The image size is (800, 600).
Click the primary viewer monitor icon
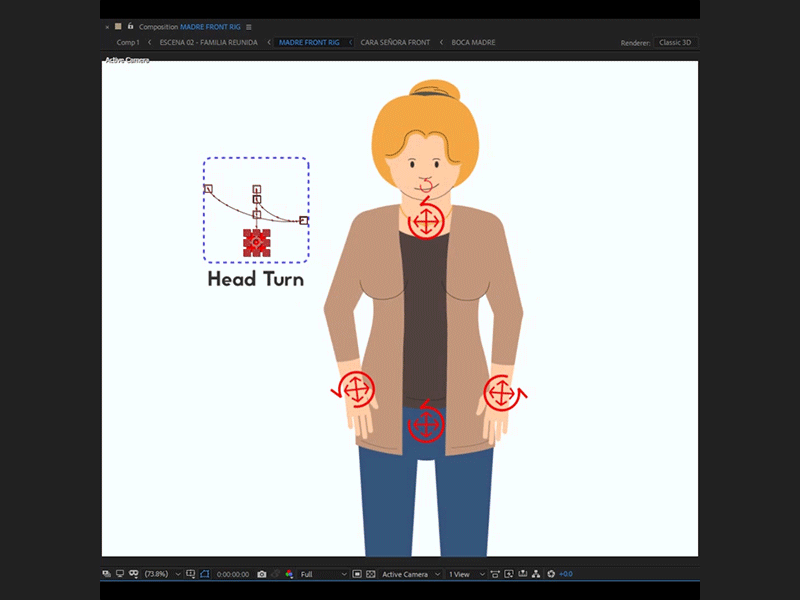click(120, 574)
